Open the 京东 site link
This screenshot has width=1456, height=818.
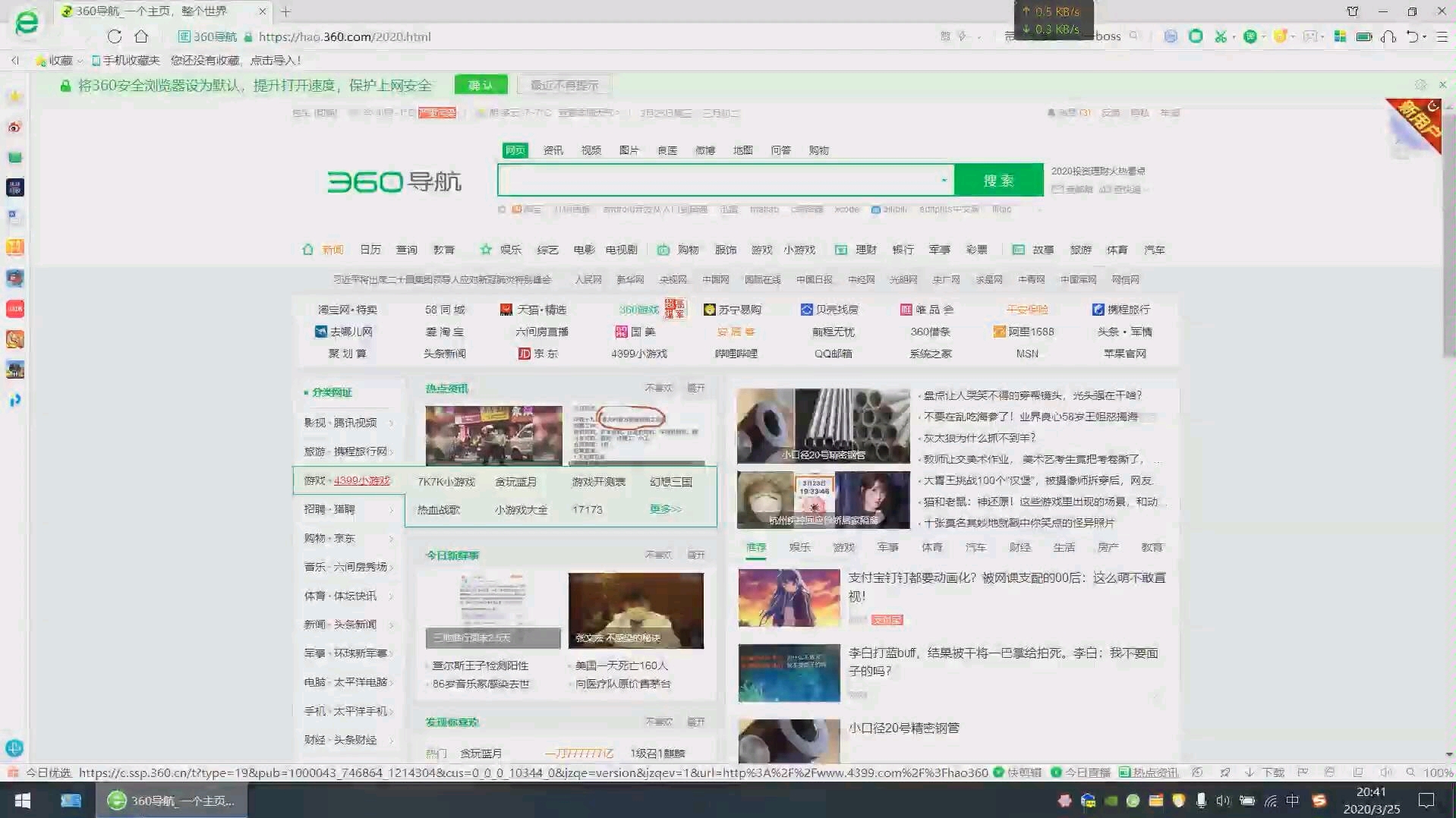click(x=538, y=354)
